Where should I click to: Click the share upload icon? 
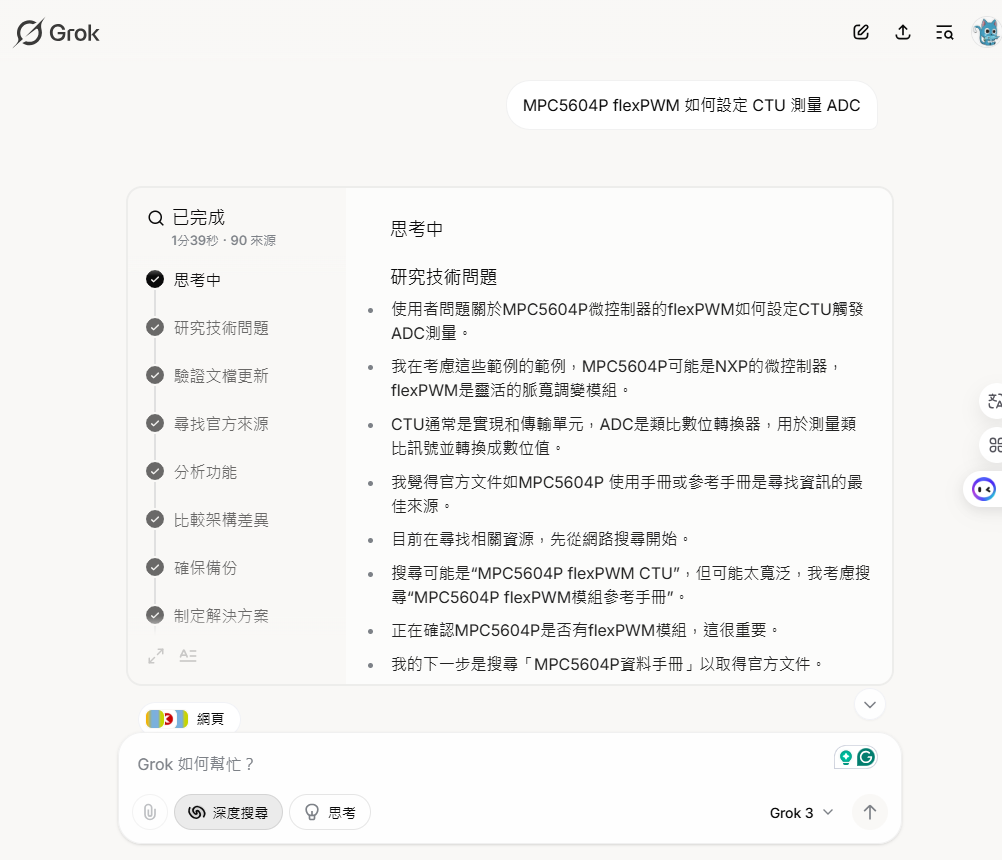[902, 32]
